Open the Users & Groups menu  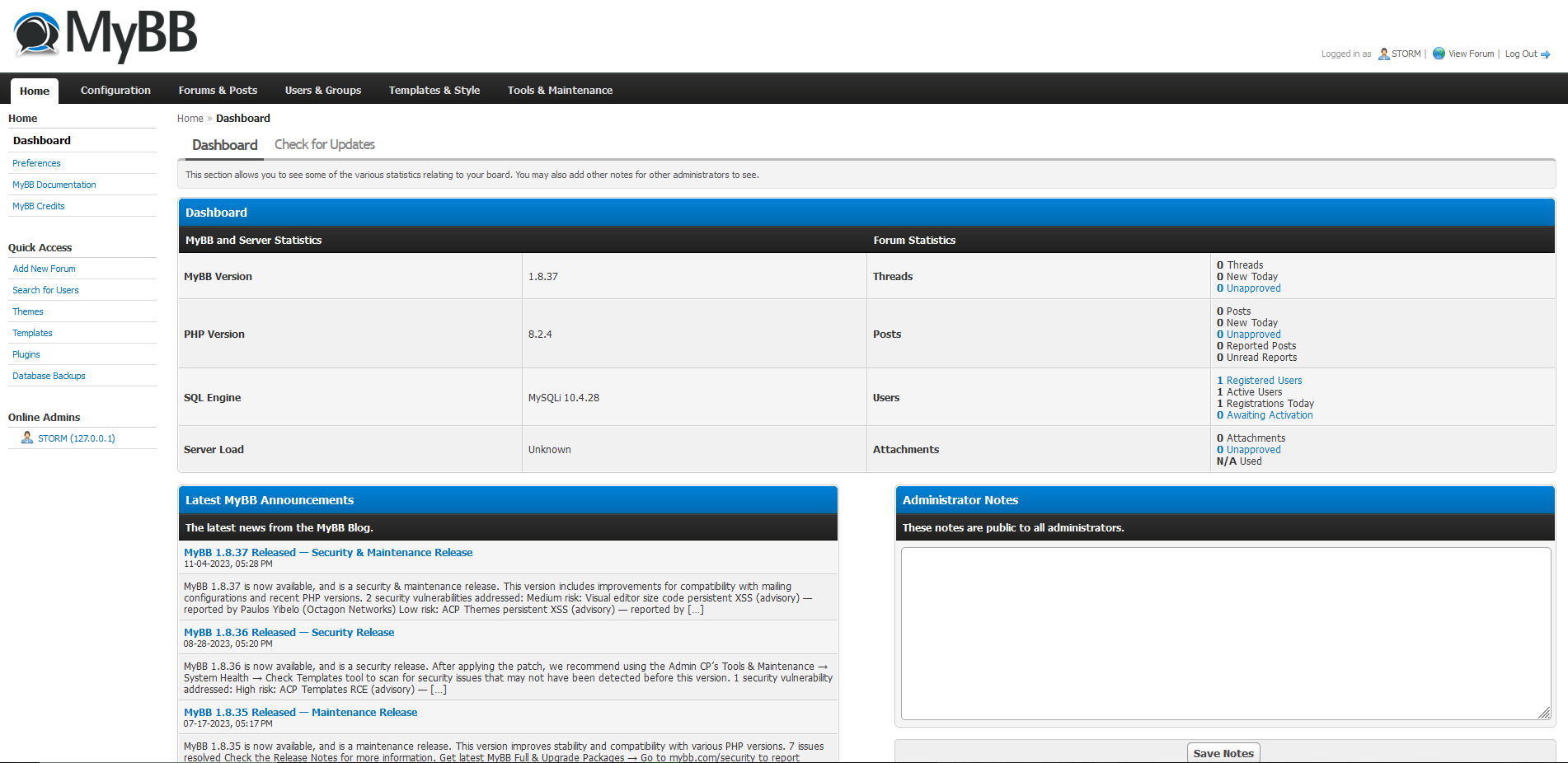click(x=323, y=91)
